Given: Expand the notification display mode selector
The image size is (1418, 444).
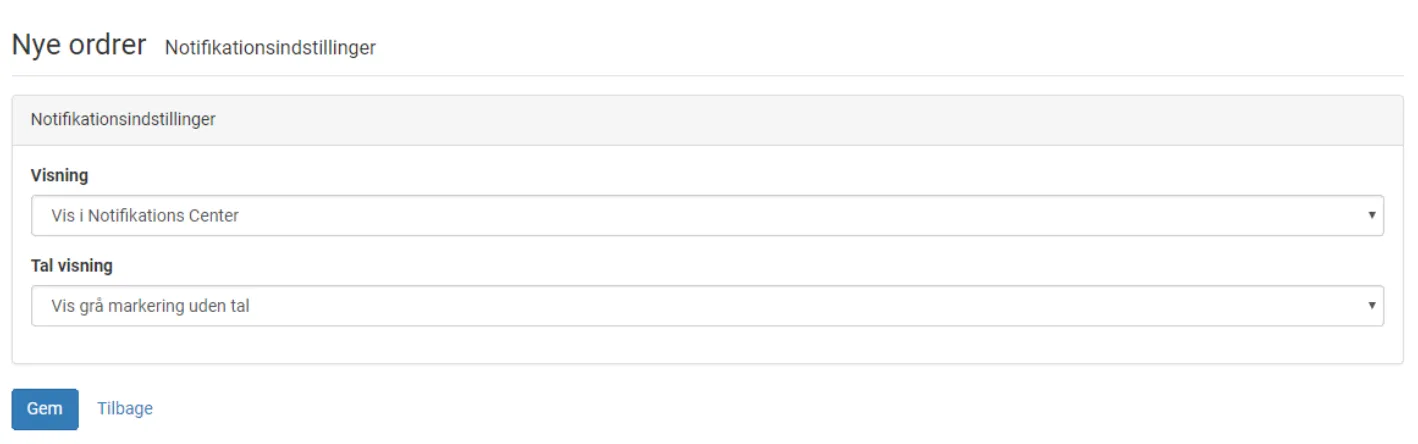Looking at the screenshot, I should tap(707, 215).
